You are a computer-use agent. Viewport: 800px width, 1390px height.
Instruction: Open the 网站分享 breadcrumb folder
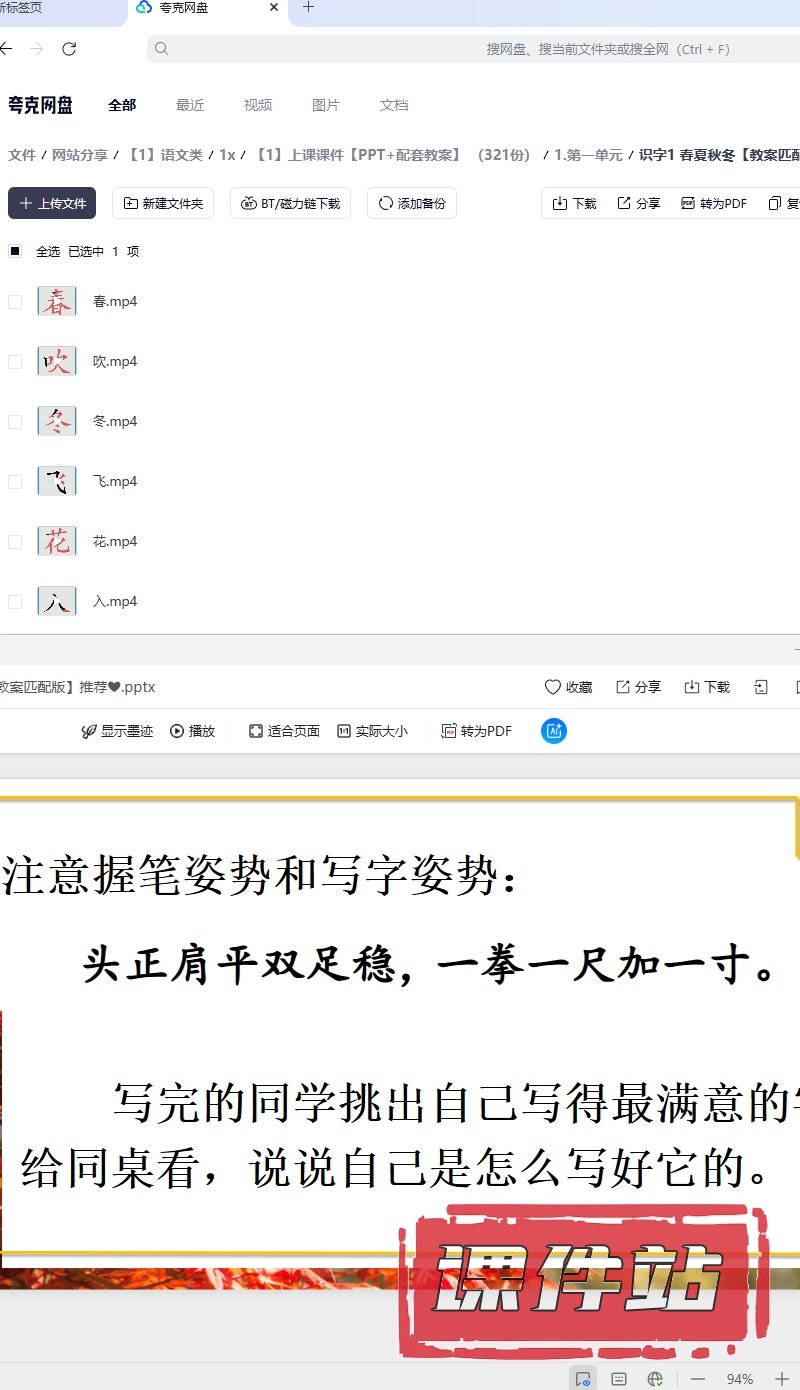tap(80, 155)
